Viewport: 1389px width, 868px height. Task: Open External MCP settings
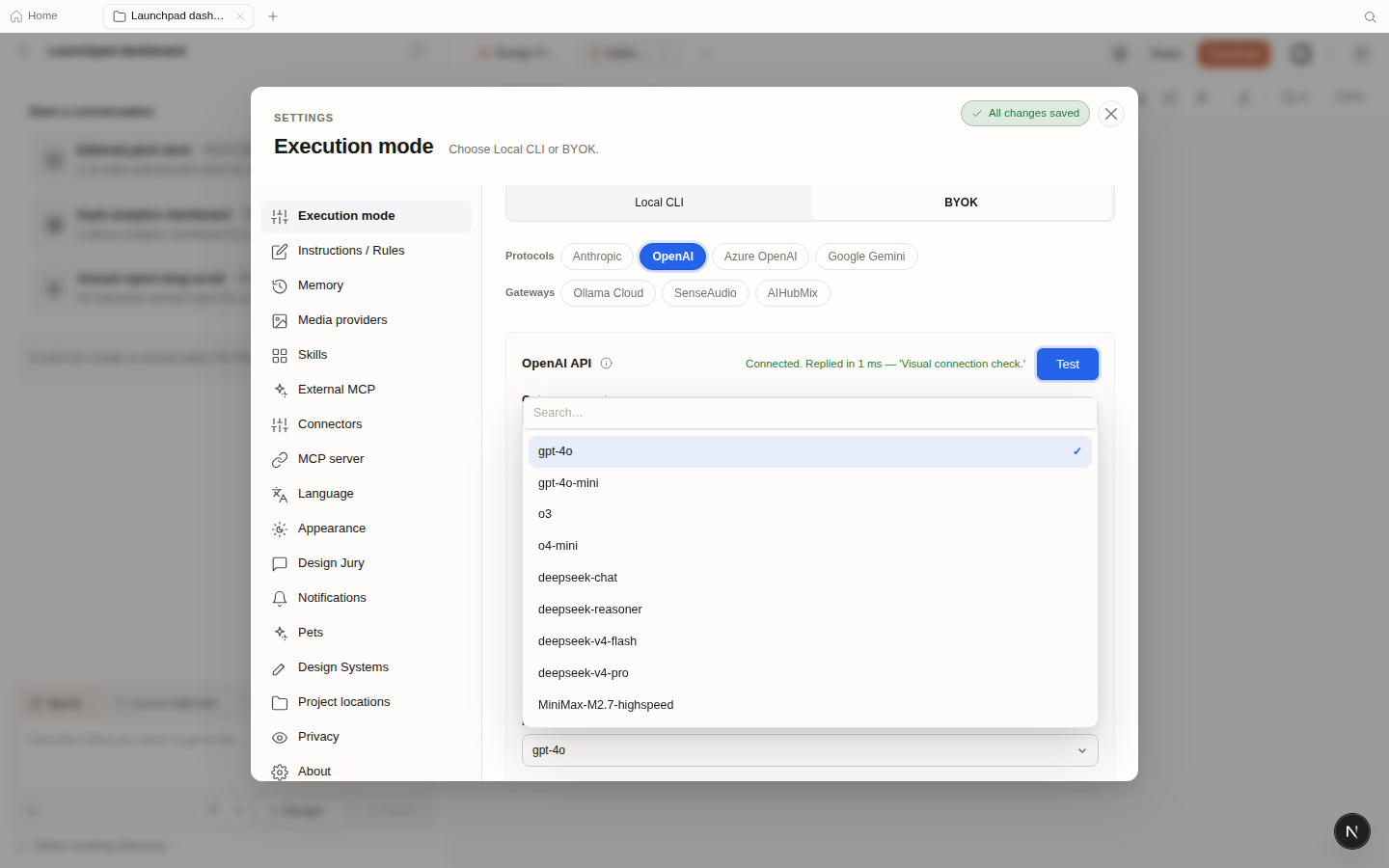(x=366, y=390)
